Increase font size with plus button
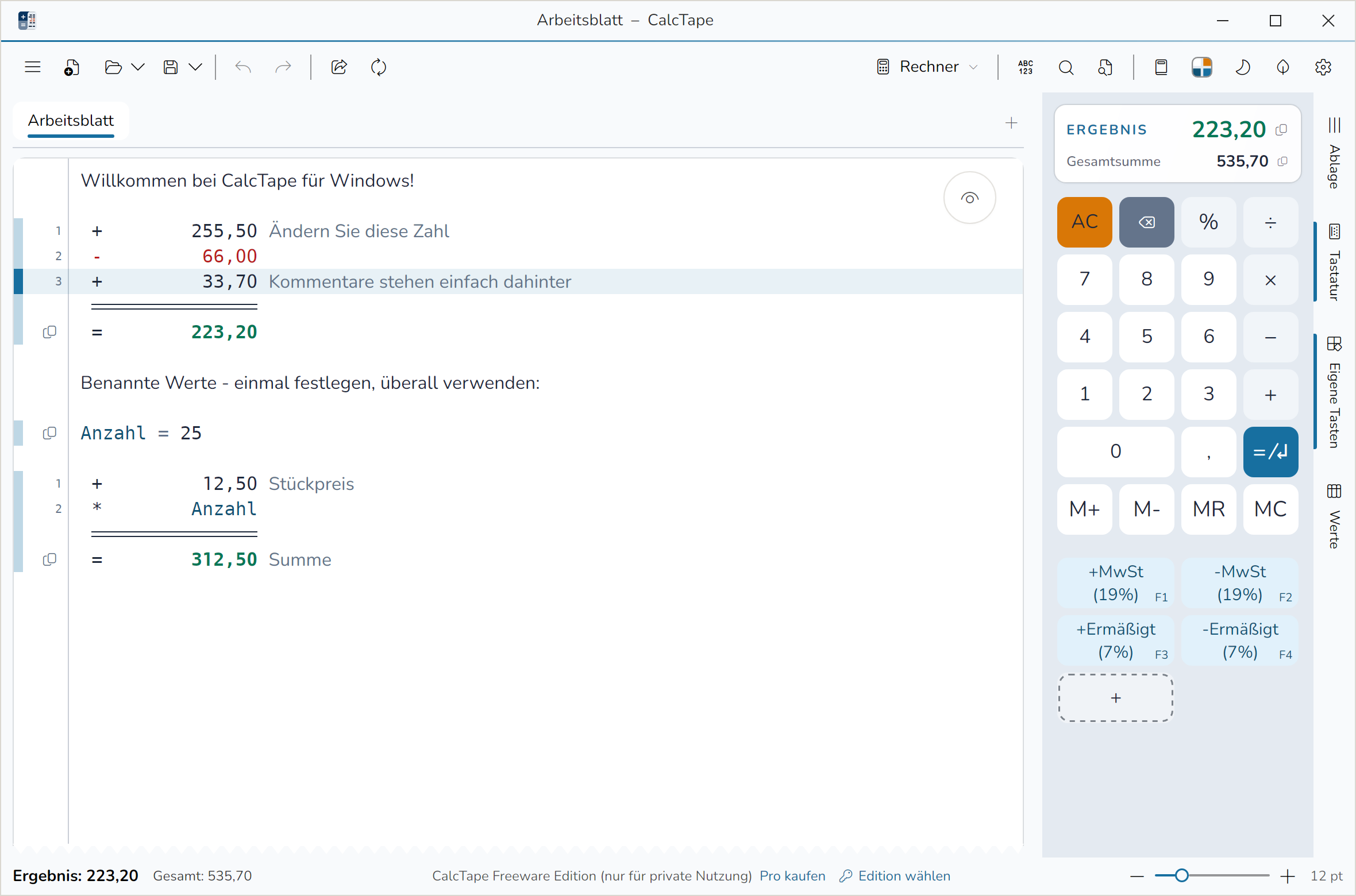The height and width of the screenshot is (896, 1356). pos(1288,876)
